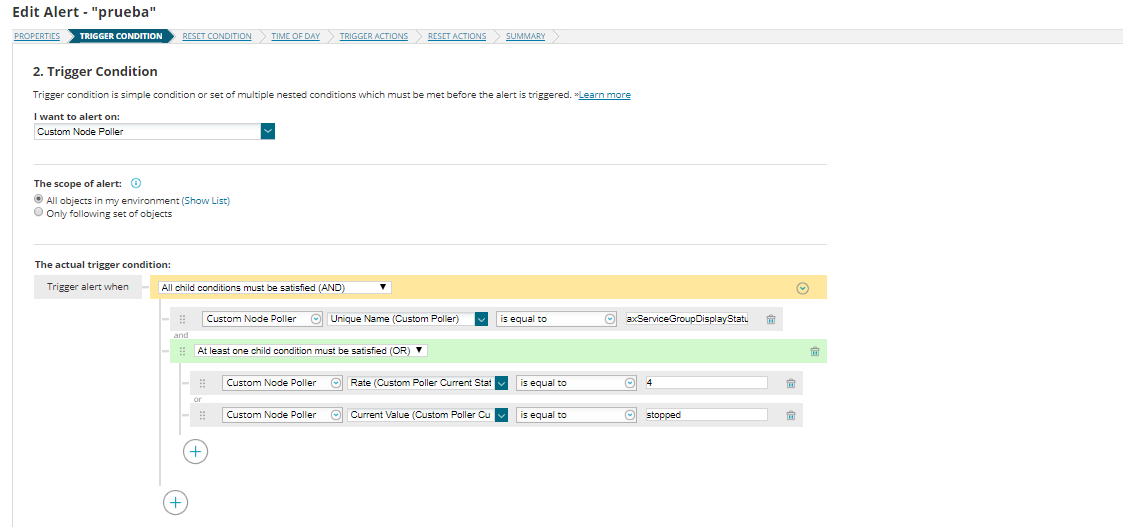The height and width of the screenshot is (527, 1123).
Task: Edit the value field containing stopped
Action: (706, 415)
